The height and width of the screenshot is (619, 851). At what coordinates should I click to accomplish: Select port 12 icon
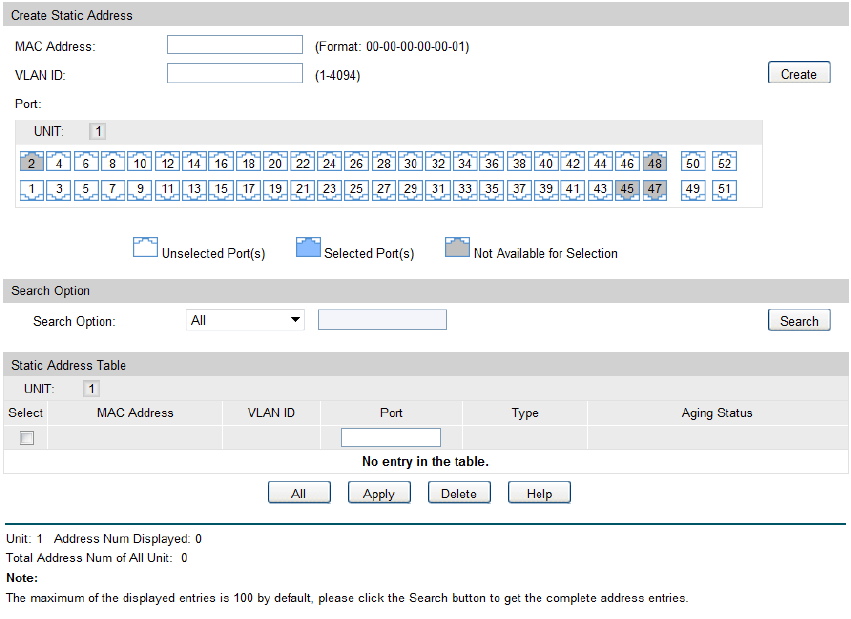[167, 162]
